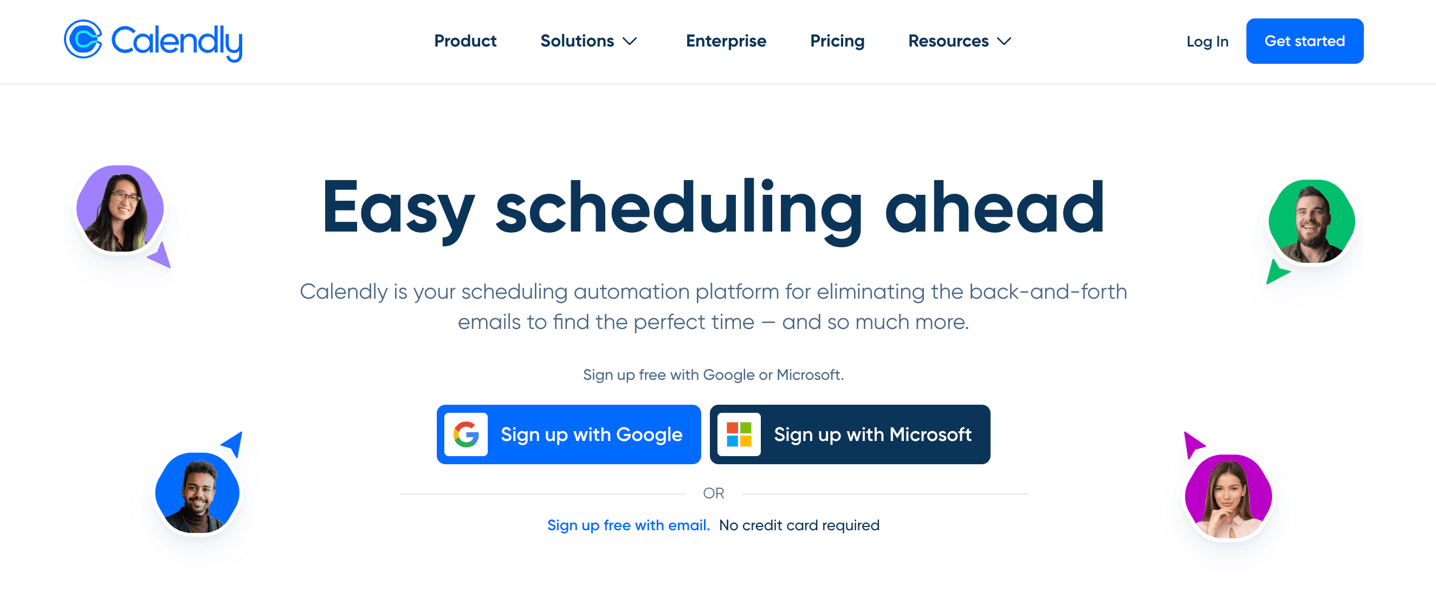Click the blue arrow pointer icon
1436x593 pixels.
233,443
